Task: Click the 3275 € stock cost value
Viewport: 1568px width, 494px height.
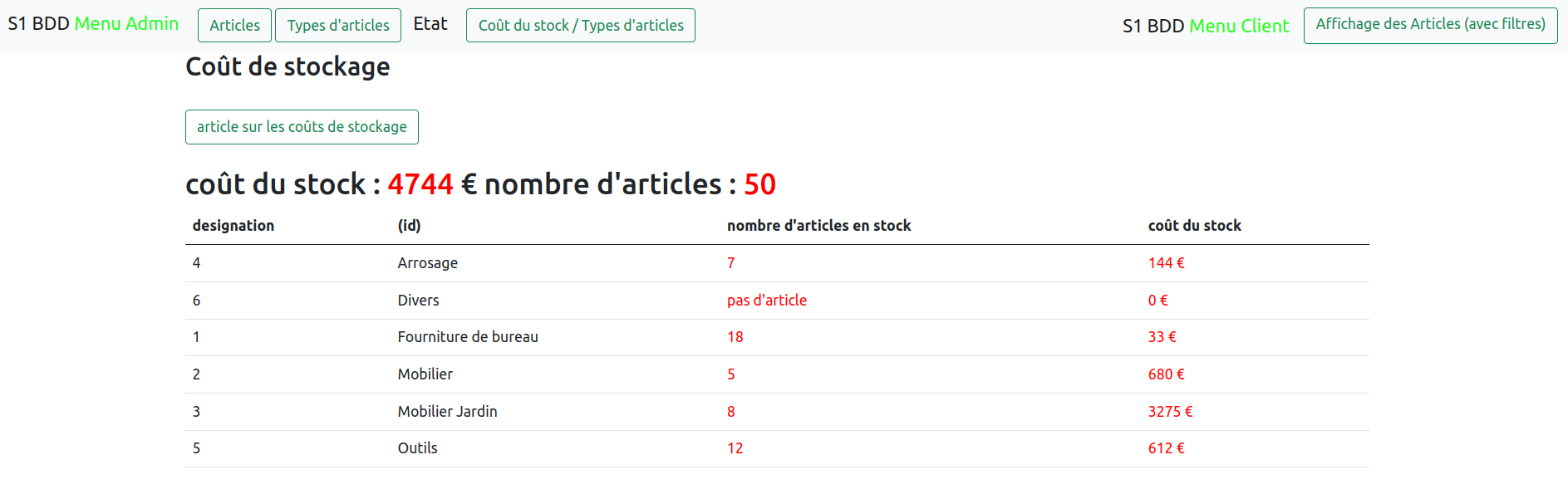Action: 1170,412
